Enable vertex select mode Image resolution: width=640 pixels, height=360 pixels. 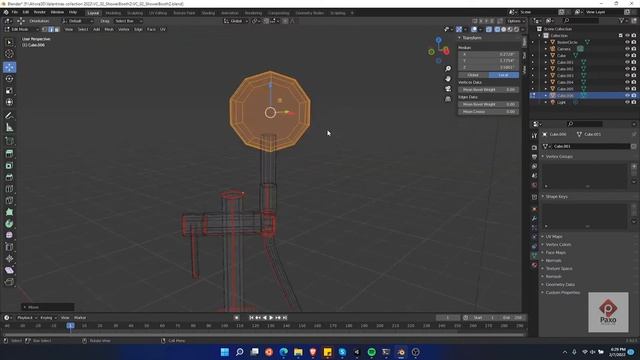44,29
